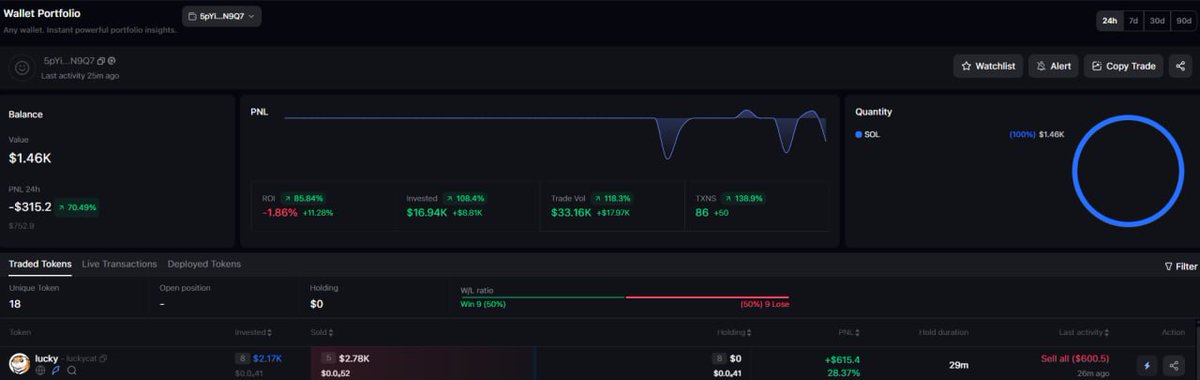Click the Trade Vol $33.16K value
This screenshot has width=1200, height=380.
pos(571,212)
